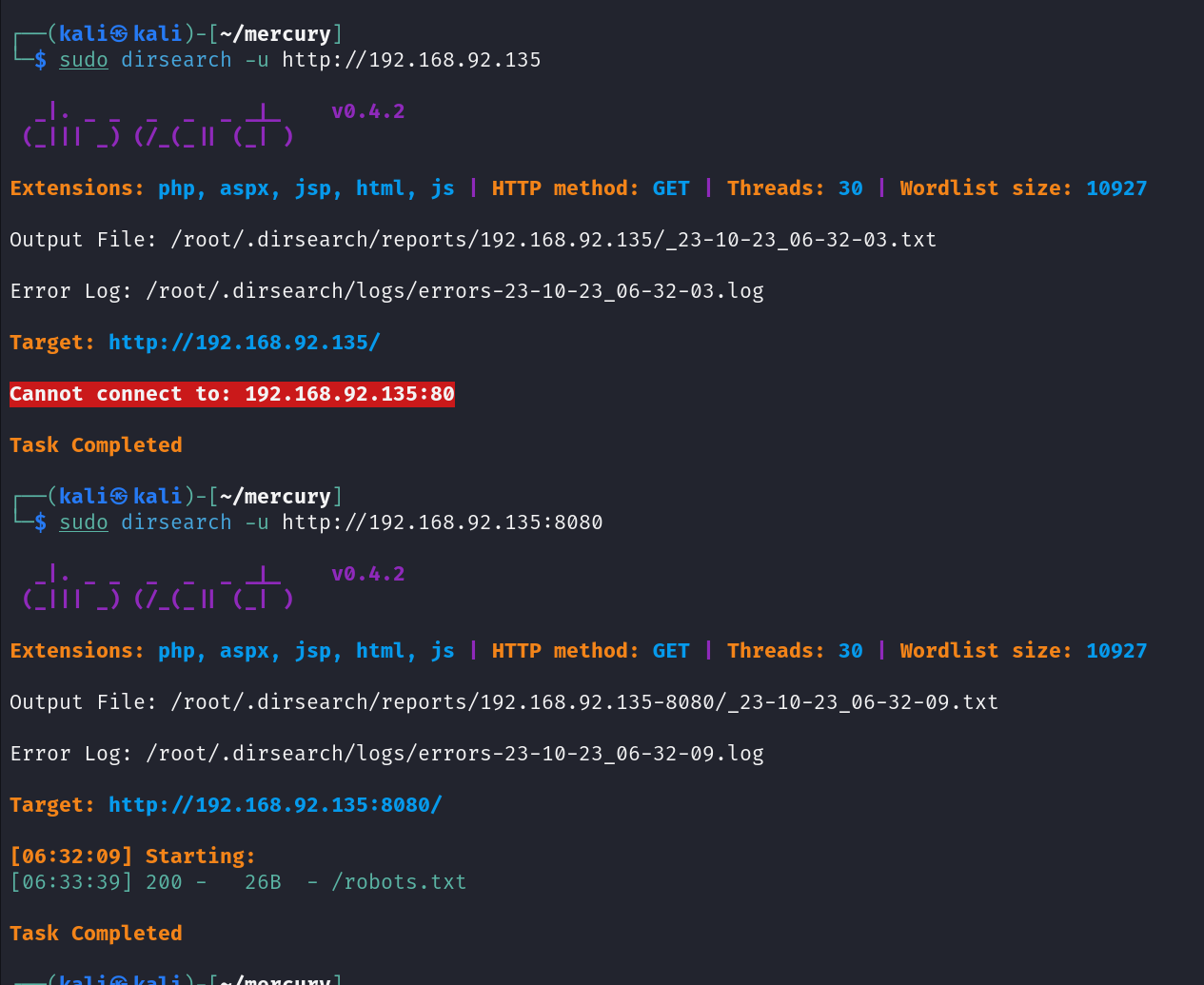Click the kali skull symbol in second prompt
This screenshot has width=1204, height=985.
tap(119, 497)
